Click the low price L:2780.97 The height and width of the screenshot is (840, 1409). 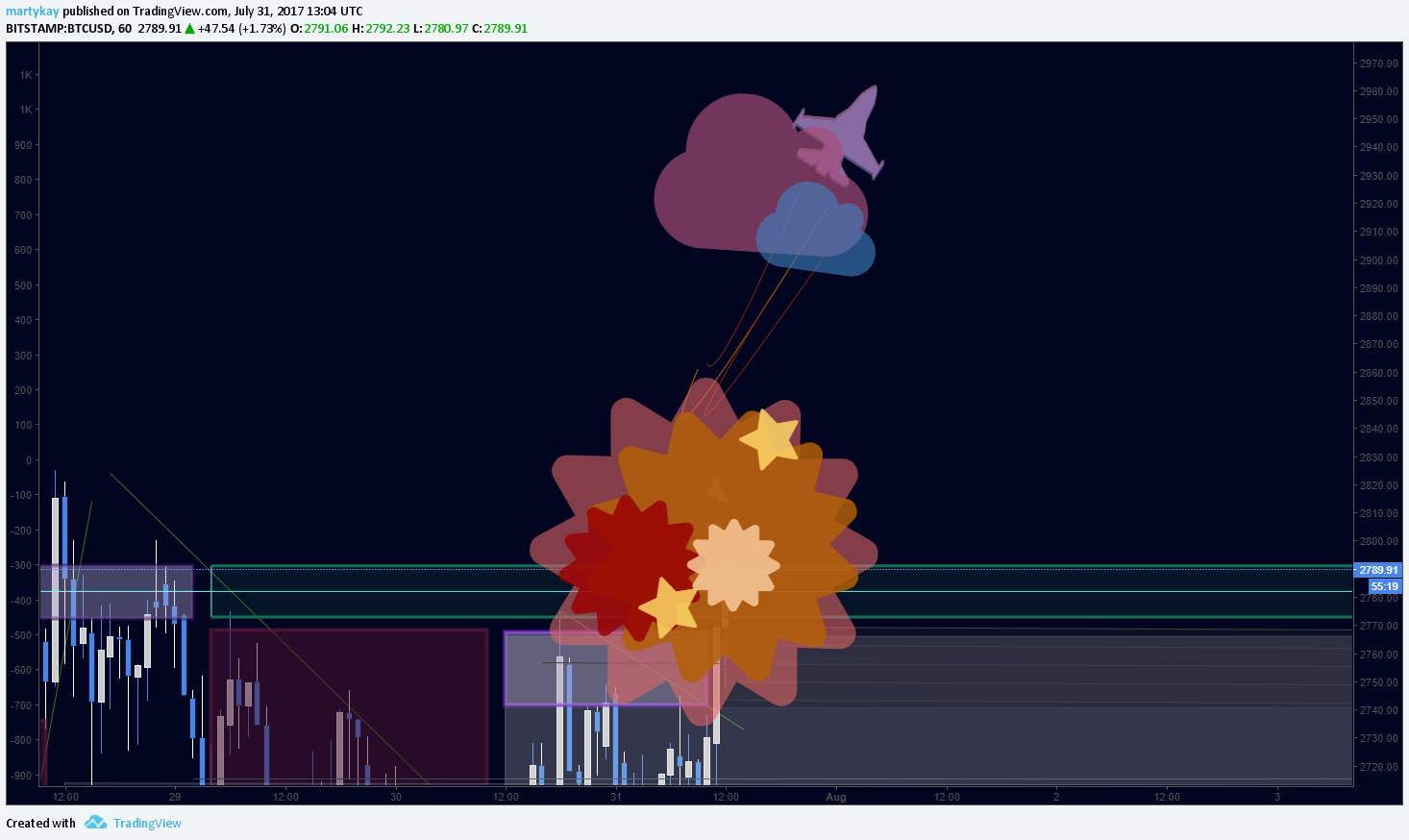441,29
